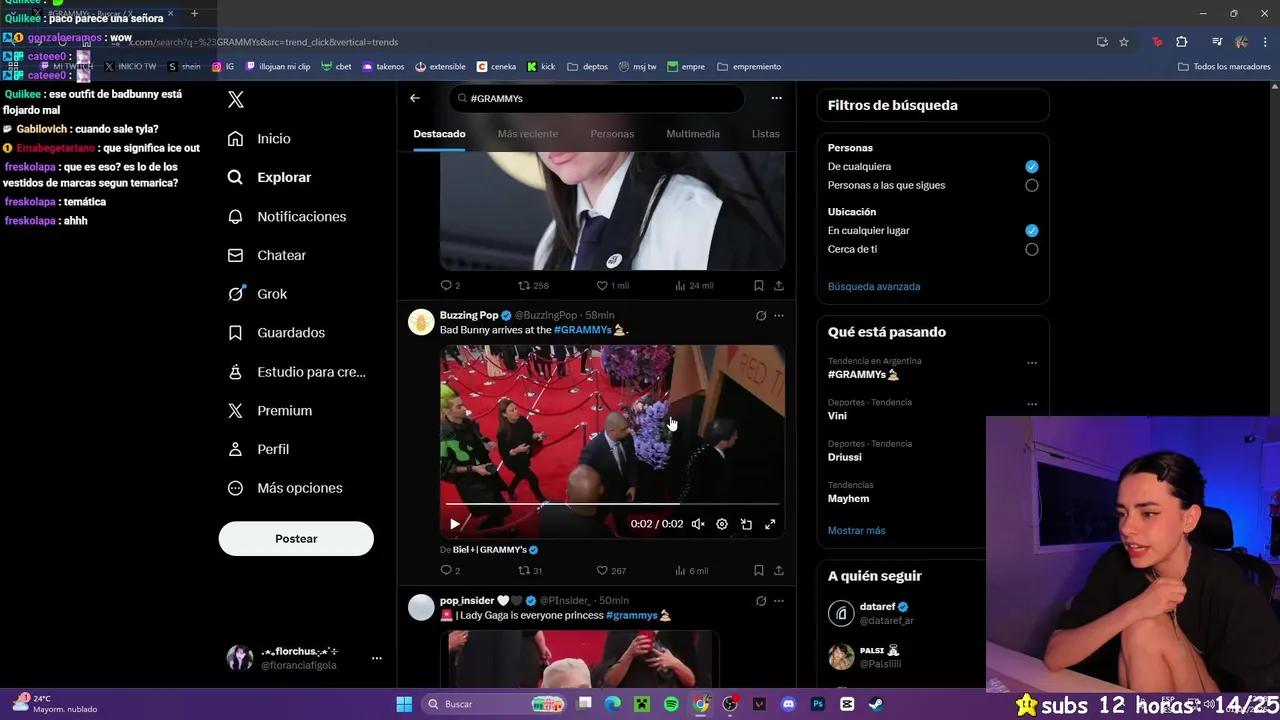Select Cerca de ti location
1280x720 pixels.
point(1031,249)
